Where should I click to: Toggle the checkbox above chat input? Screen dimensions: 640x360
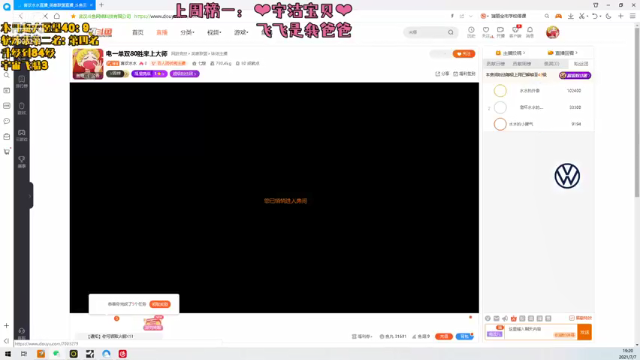click(571, 318)
